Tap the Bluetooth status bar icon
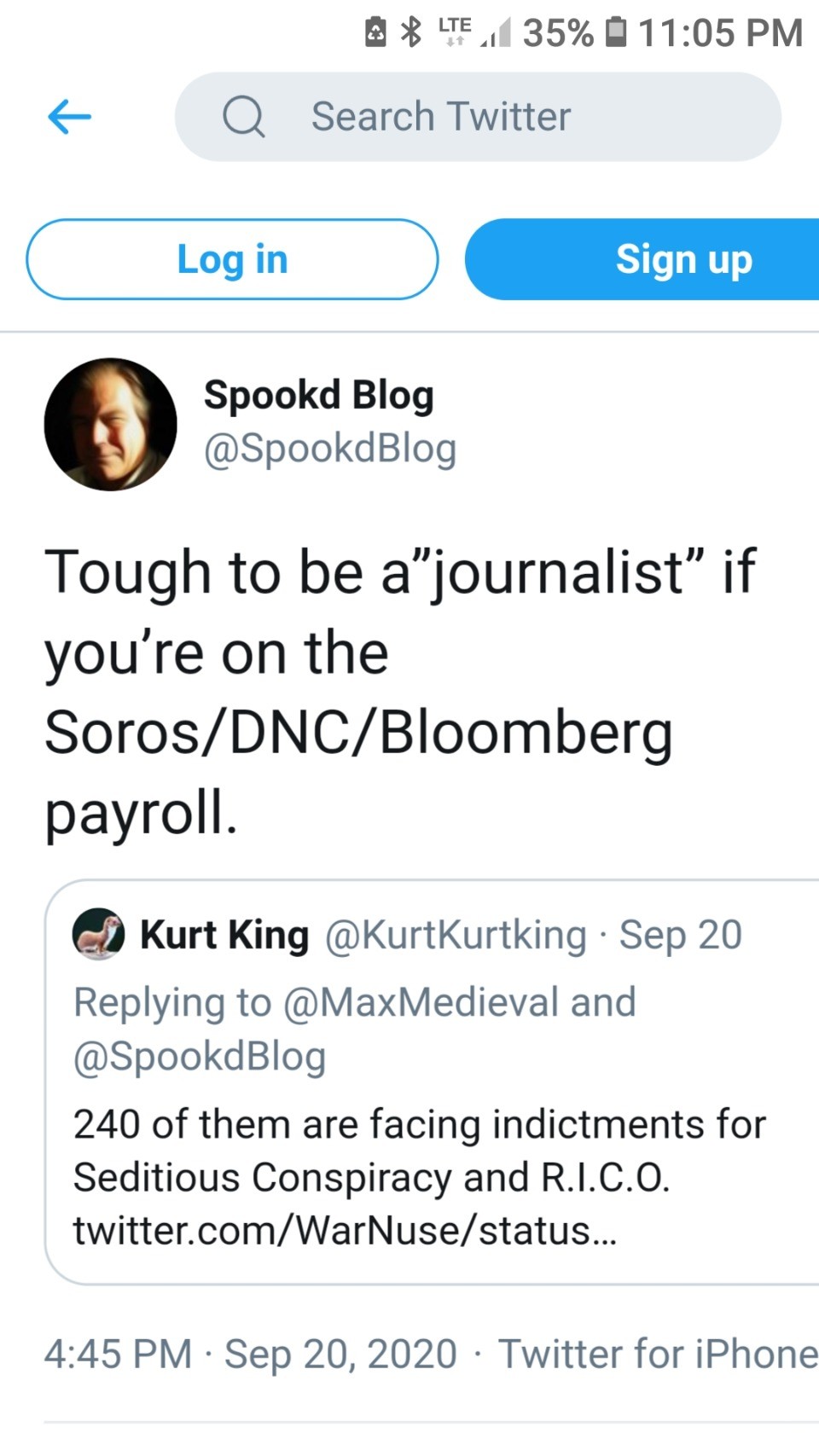Screen dimensions: 819x1456 click(412, 32)
